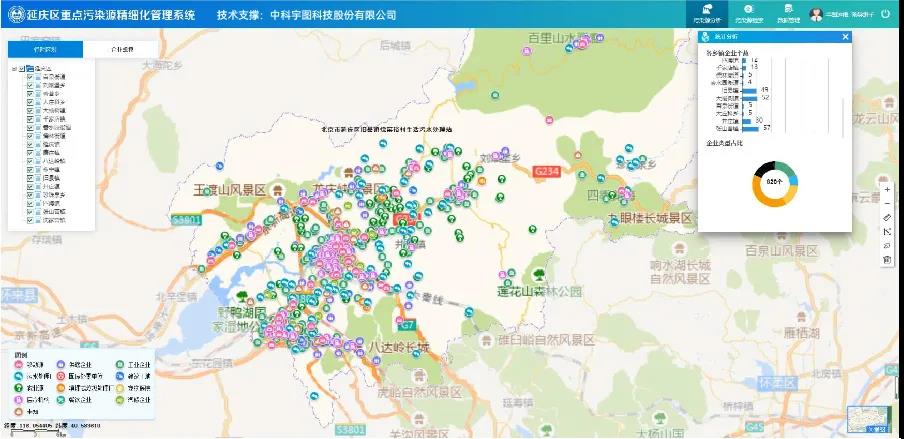This screenshot has height=439, width=904.
Task: Click the pink legend icon in legend panel
Action: 18,365
